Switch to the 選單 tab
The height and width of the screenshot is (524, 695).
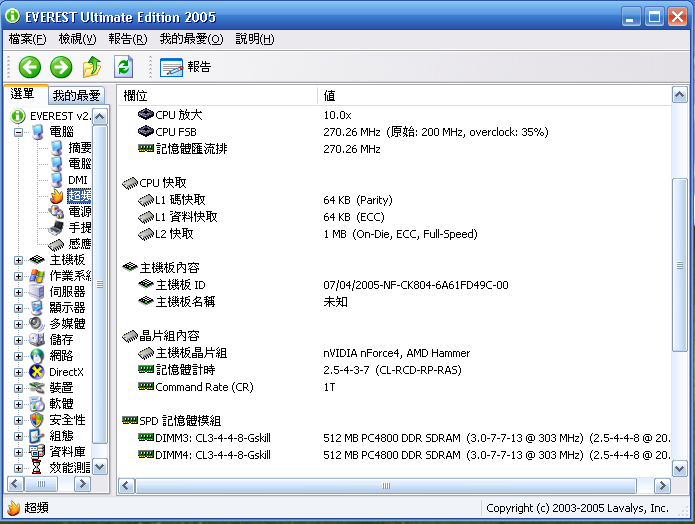point(26,94)
